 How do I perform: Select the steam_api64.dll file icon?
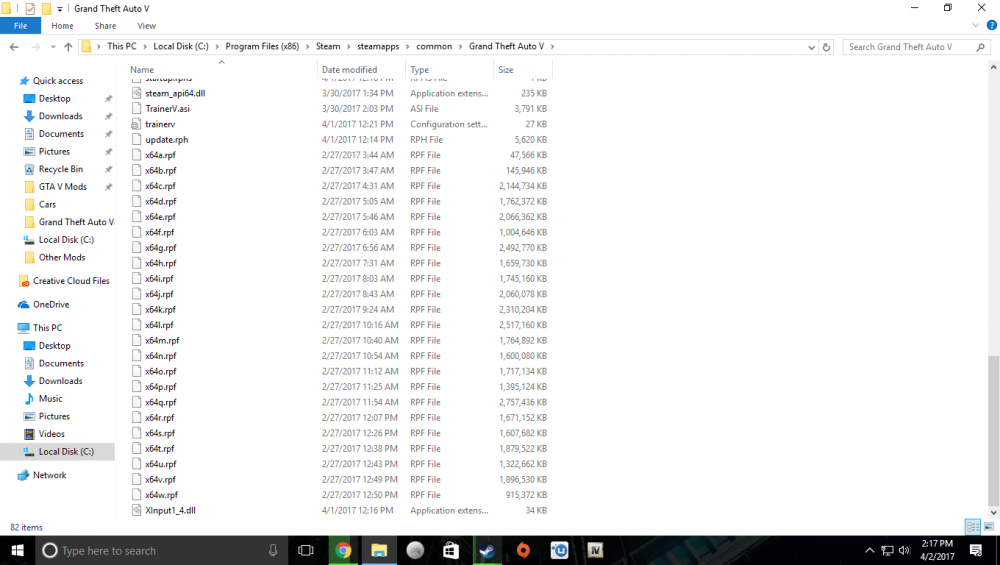136,93
